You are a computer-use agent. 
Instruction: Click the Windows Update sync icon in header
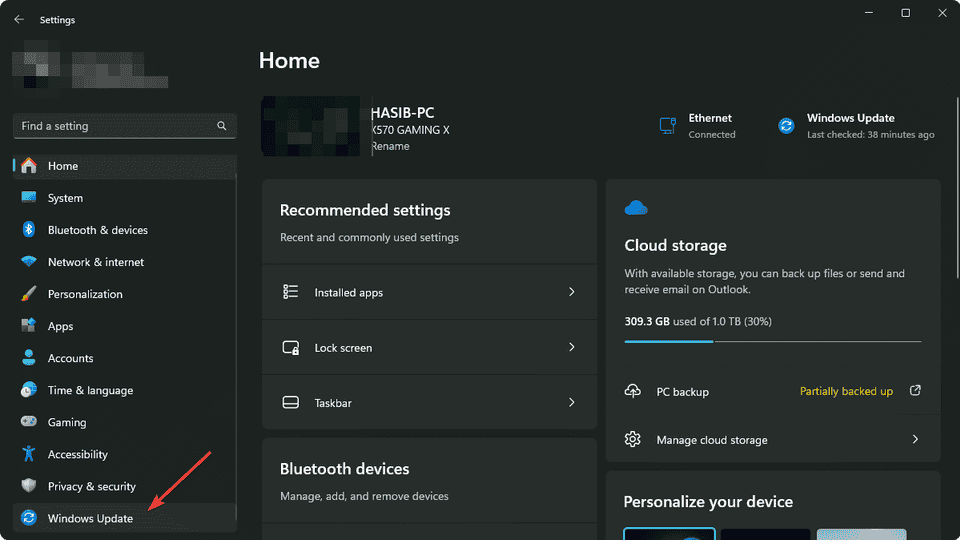786,126
